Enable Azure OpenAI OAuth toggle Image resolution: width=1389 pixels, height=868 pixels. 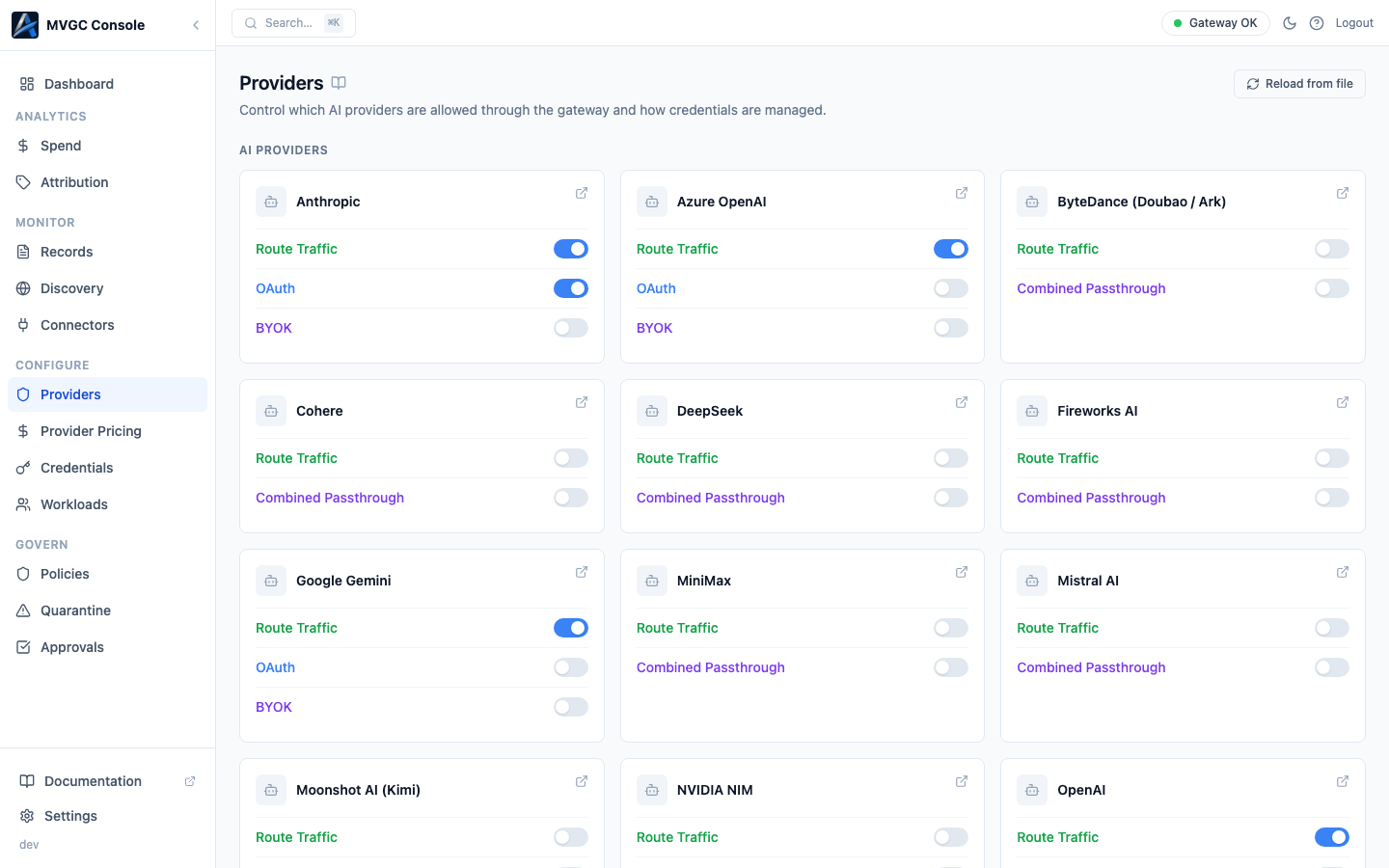point(951,288)
